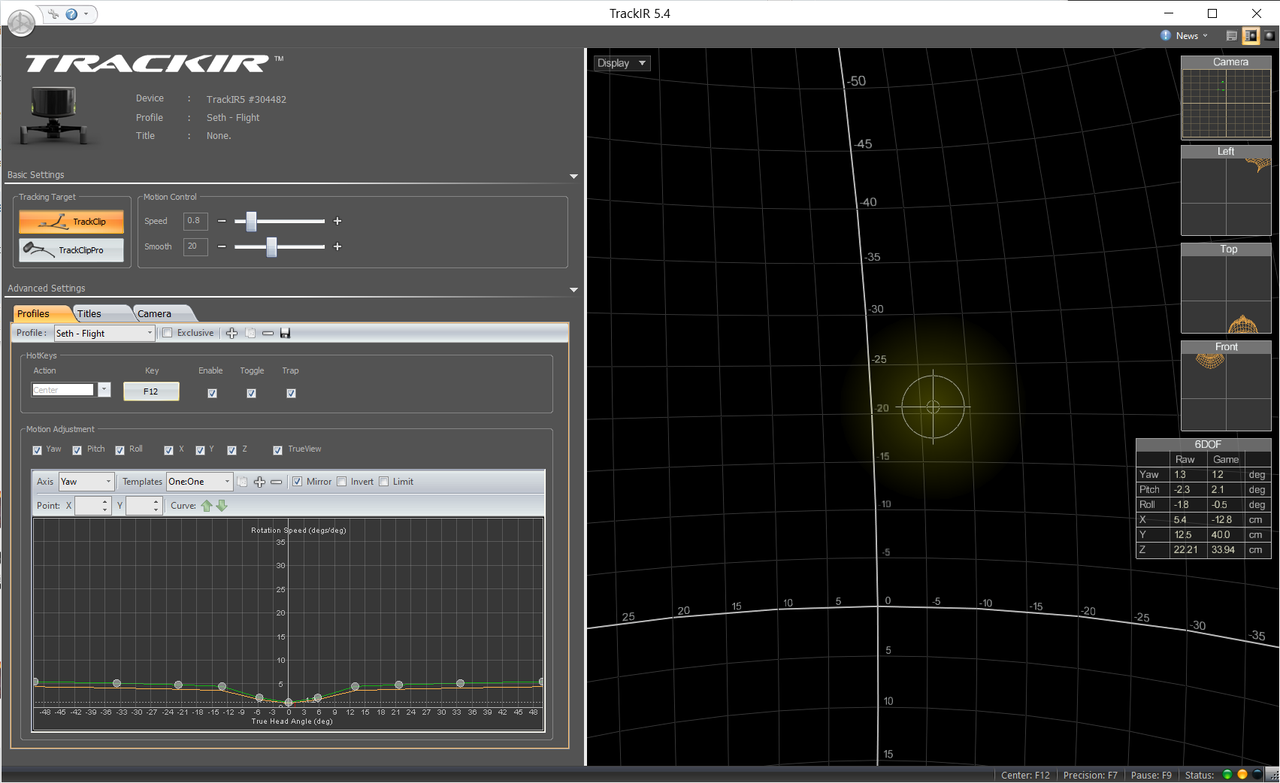Open the Templates dropdown showing One:One
Screen dimensions: 1280x783
(200, 482)
